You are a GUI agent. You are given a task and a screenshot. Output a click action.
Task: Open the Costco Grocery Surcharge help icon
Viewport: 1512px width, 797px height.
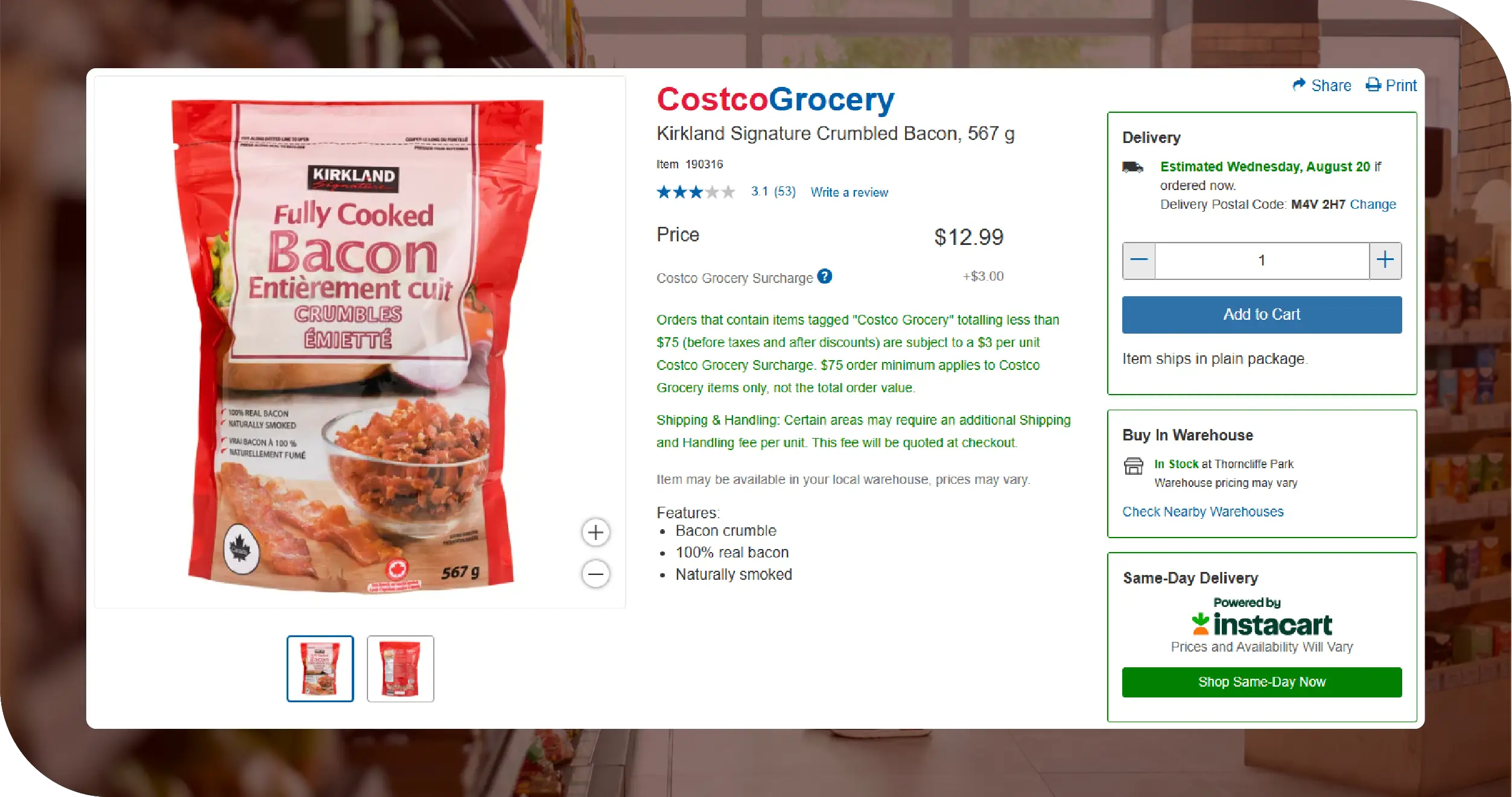point(824,276)
